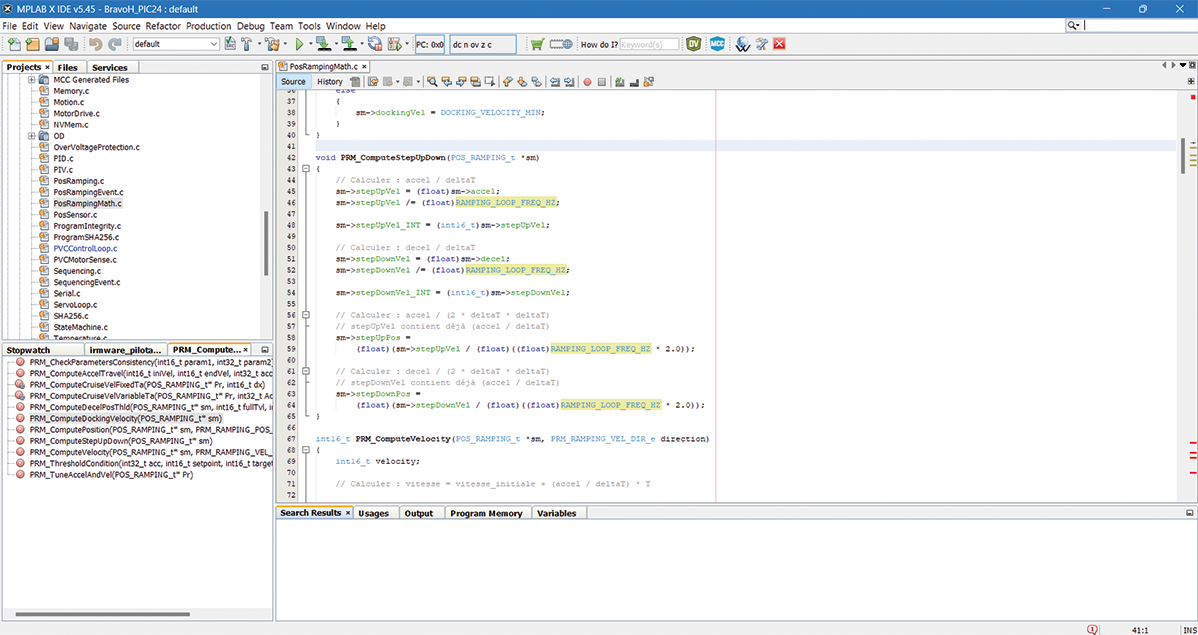Switch to the Files tab
Viewport: 1198px width, 635px height.
(68, 67)
